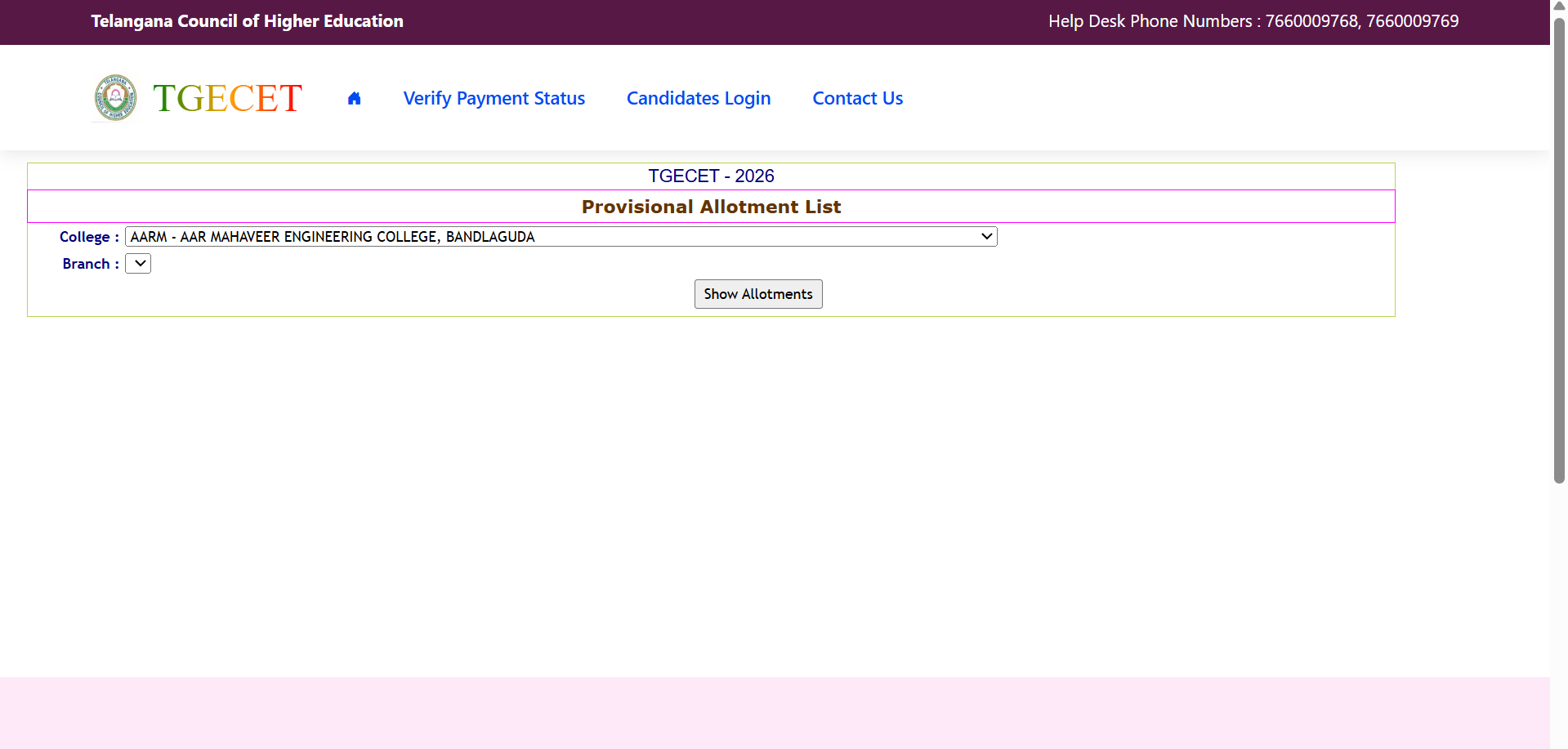This screenshot has height=749, width=1568.
Task: Click the TGECET title text logo
Action: 227,98
